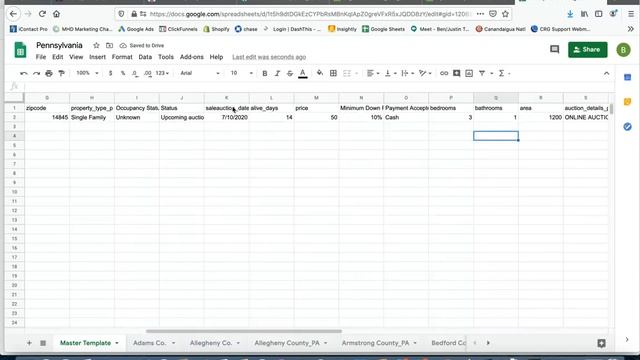Open the Insert menu
Viewport: 640px width, 360px height.
click(98, 57)
